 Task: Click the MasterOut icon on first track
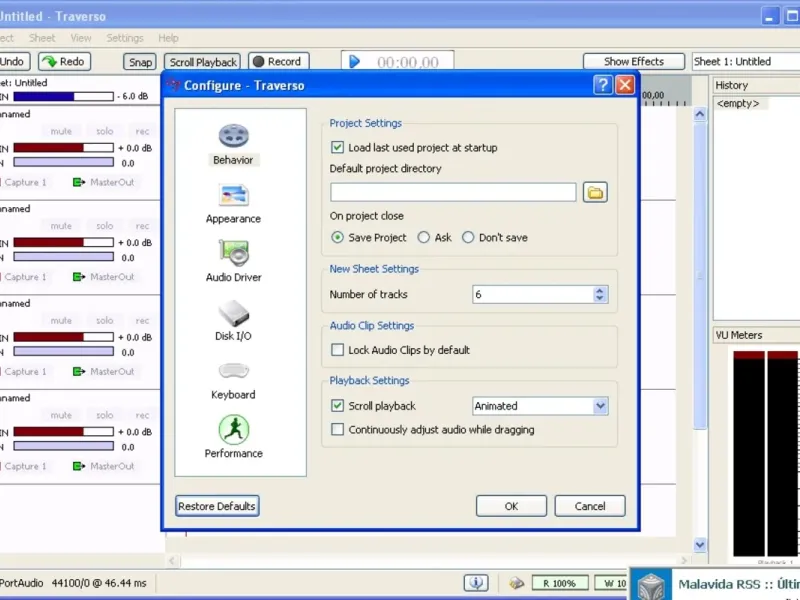coord(79,182)
